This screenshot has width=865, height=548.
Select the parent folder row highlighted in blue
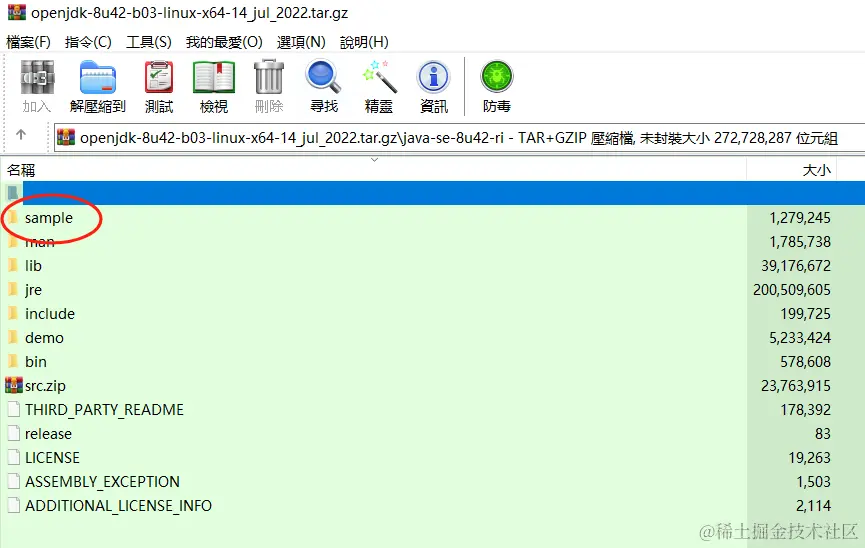pyautogui.click(x=432, y=193)
